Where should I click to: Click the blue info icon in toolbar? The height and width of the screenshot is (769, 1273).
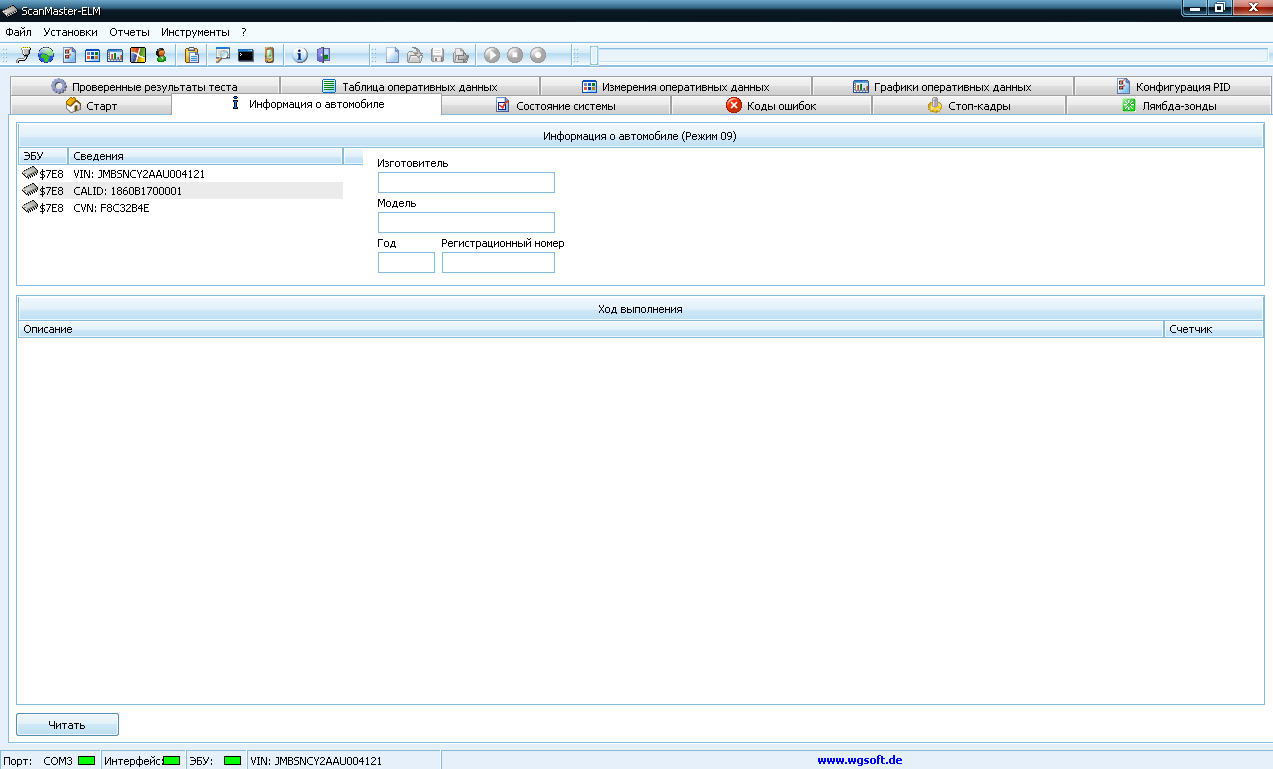click(300, 55)
